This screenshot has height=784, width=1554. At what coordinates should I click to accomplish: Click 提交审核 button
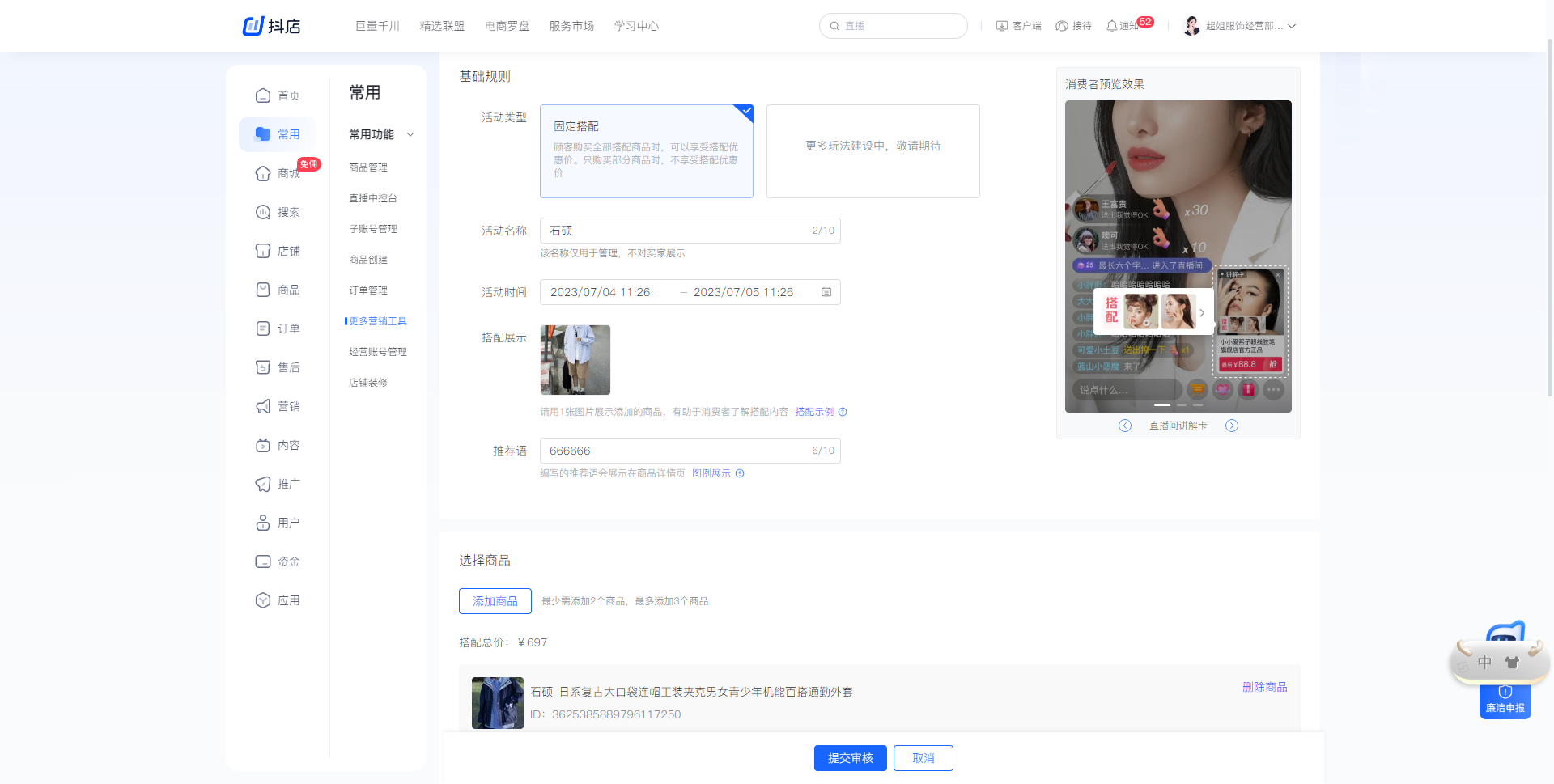[851, 758]
